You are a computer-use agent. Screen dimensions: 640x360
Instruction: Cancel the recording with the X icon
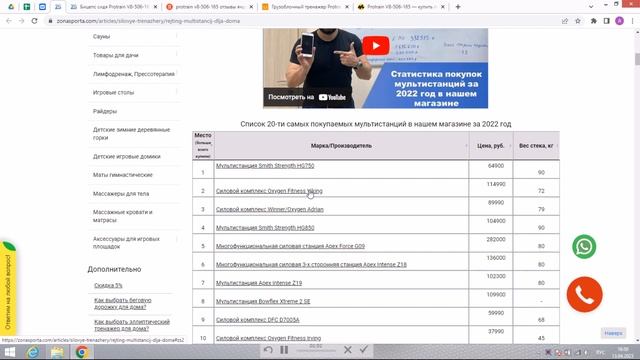[x=348, y=350]
